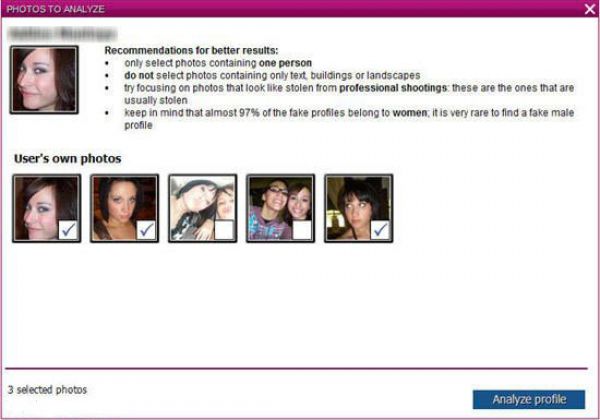Click the Analyze profile button
The height and width of the screenshot is (420, 600).
click(x=529, y=399)
